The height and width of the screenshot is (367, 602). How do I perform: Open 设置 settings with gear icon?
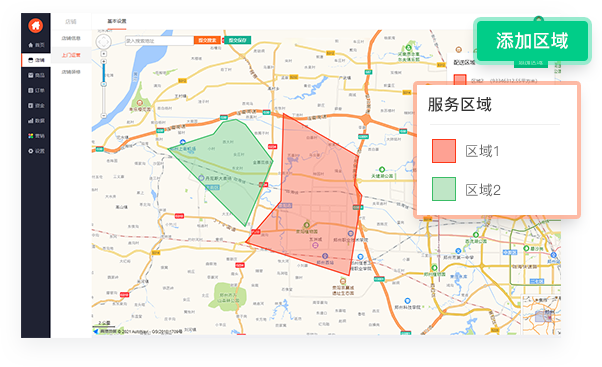36,151
